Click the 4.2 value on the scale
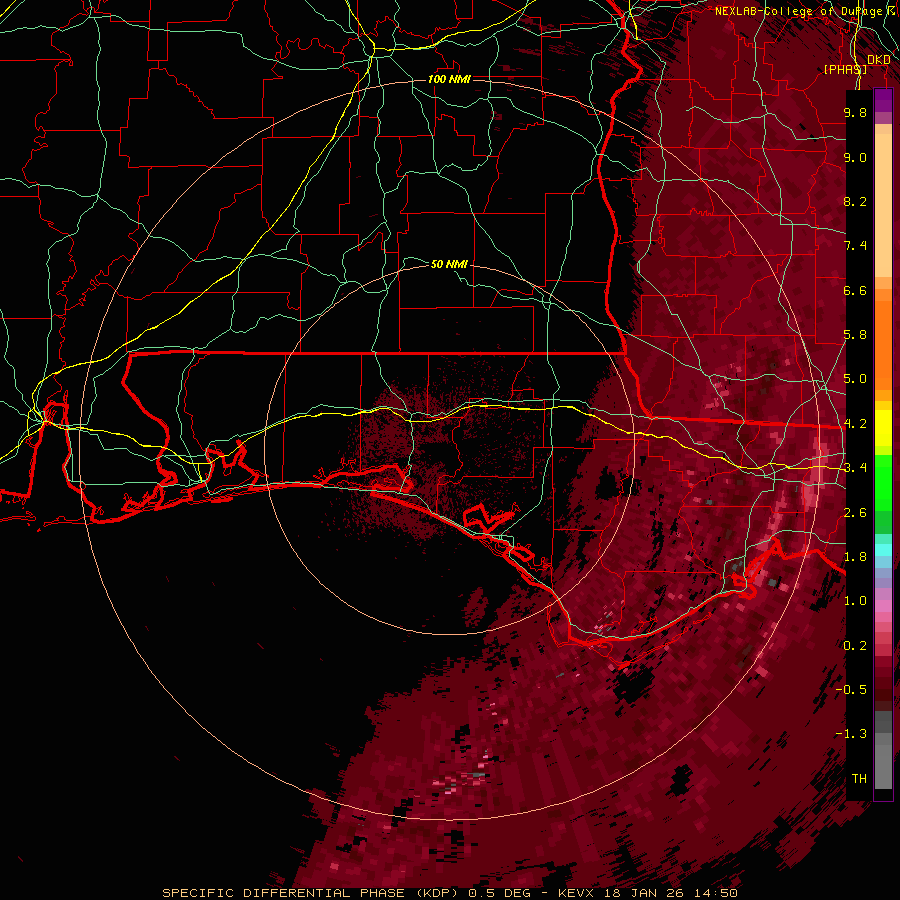900x900 pixels. pyautogui.click(x=855, y=424)
